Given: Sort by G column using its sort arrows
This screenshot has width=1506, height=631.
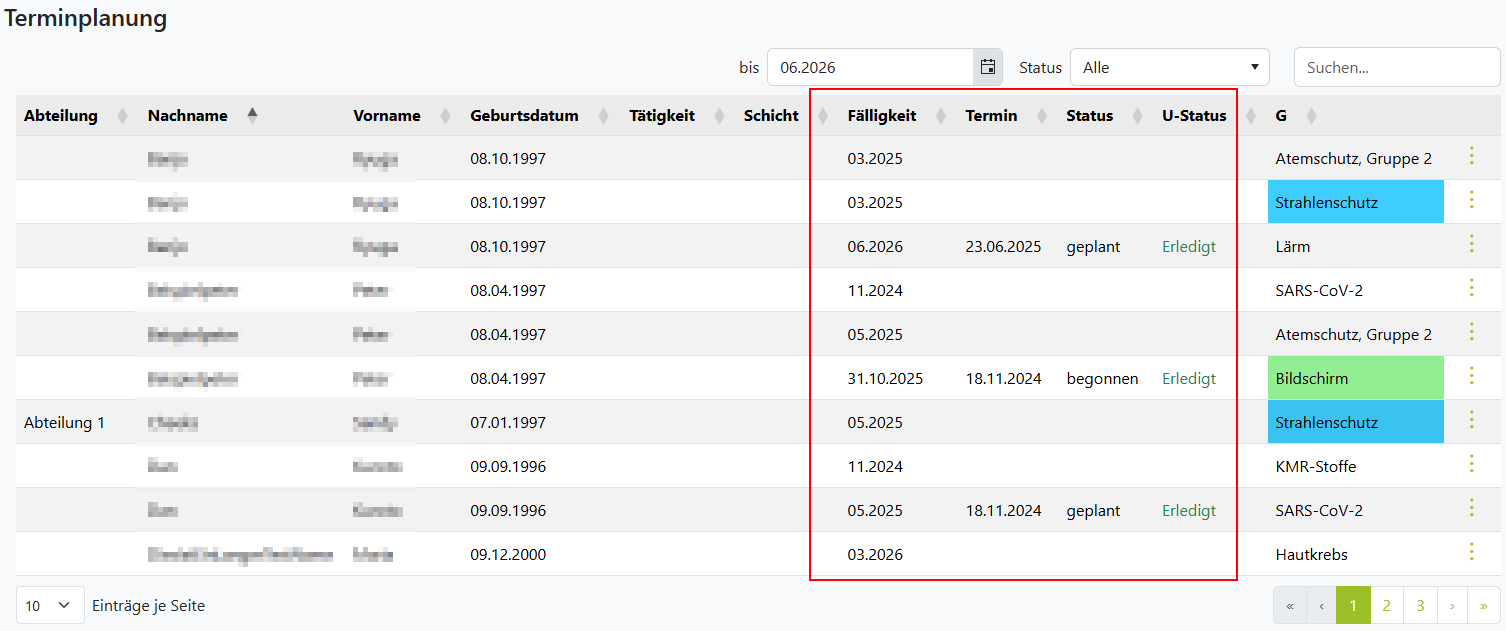Looking at the screenshot, I should tap(1311, 116).
